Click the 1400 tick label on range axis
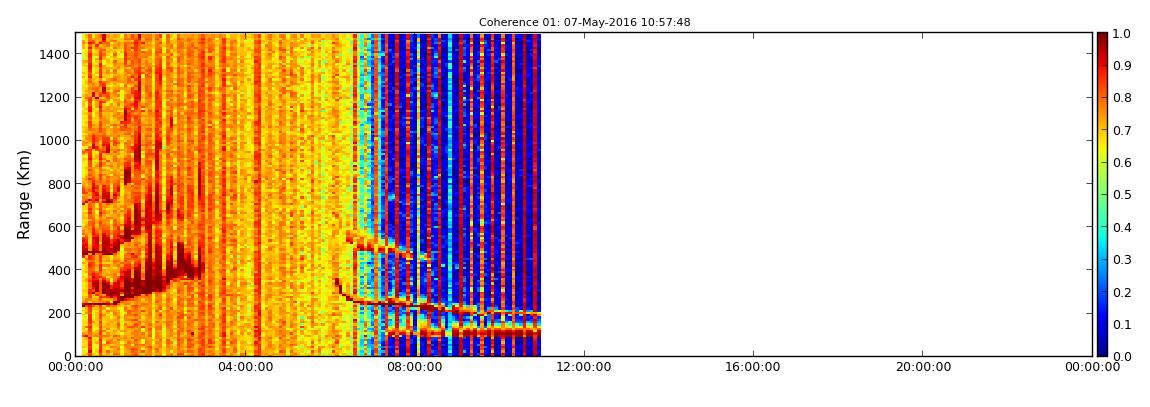 click(x=56, y=54)
